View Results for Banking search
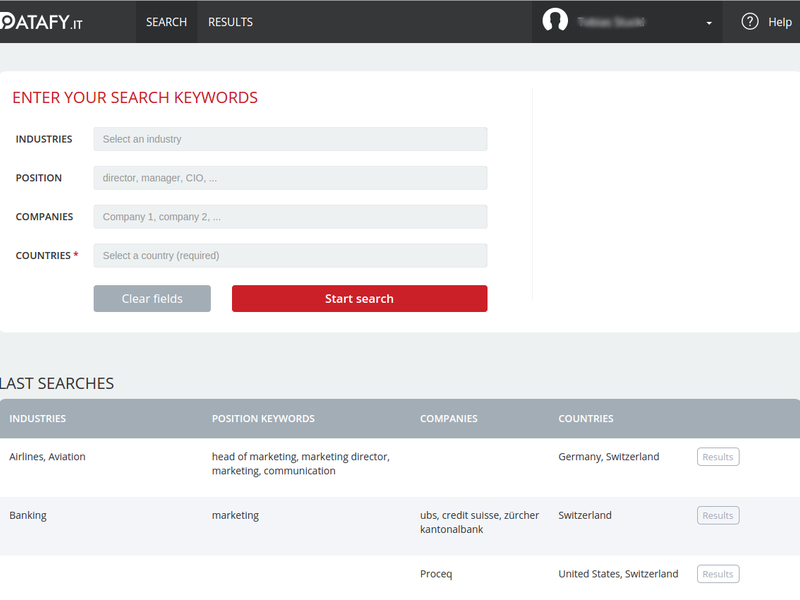 coord(718,515)
